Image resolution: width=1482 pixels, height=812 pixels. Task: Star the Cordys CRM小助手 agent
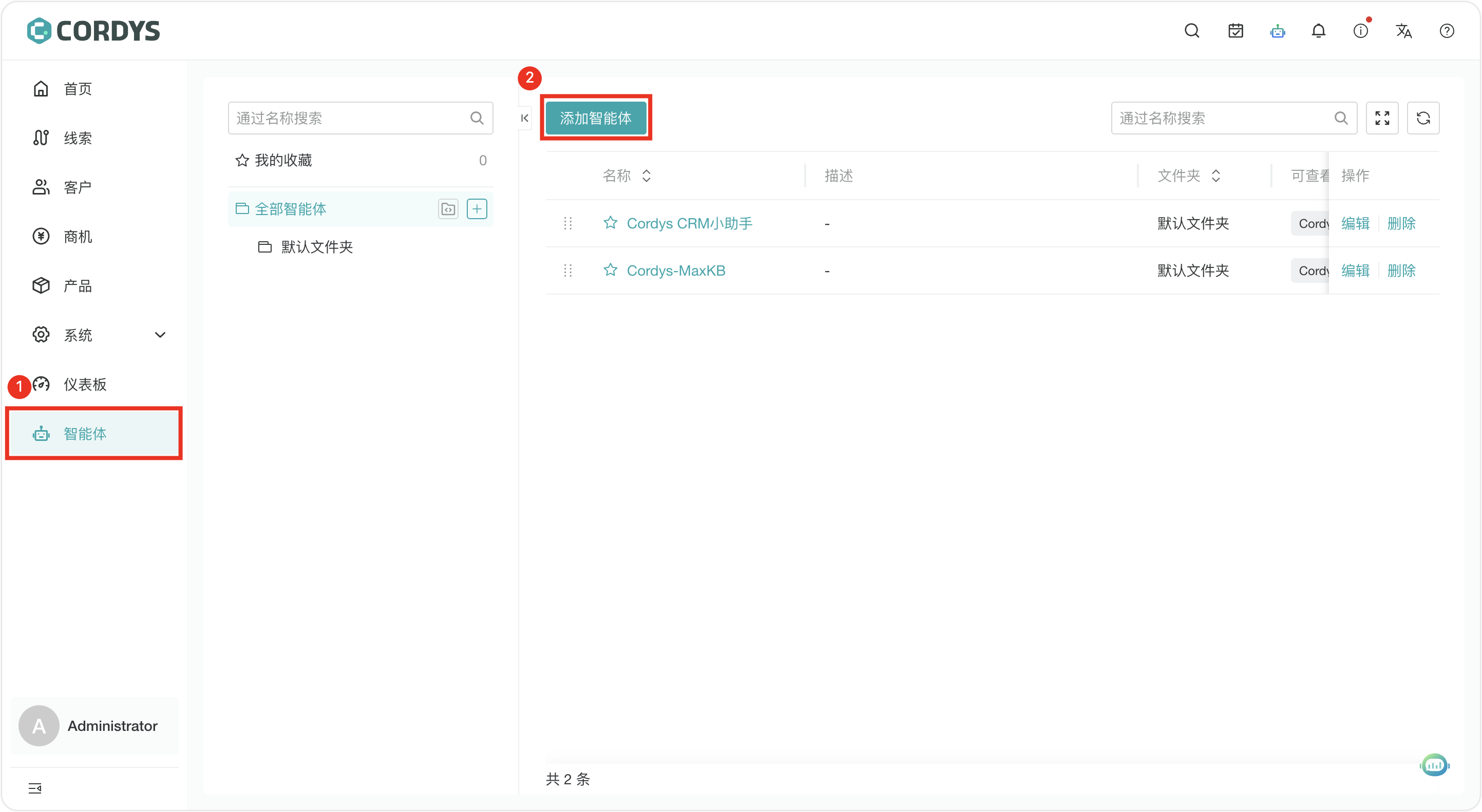tap(610, 223)
